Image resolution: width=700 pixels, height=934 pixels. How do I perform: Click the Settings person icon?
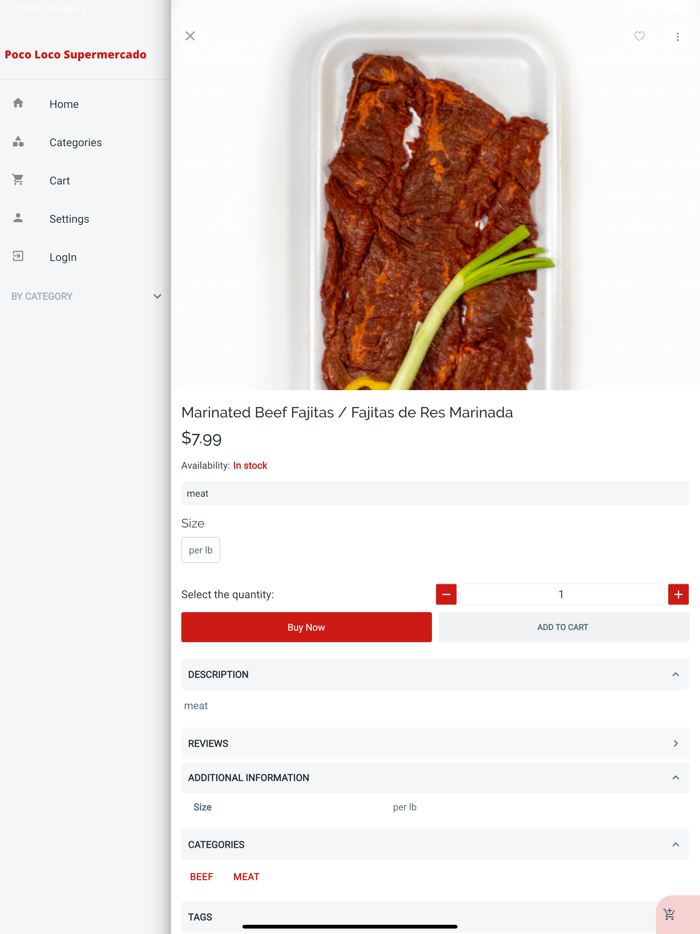tap(18, 218)
